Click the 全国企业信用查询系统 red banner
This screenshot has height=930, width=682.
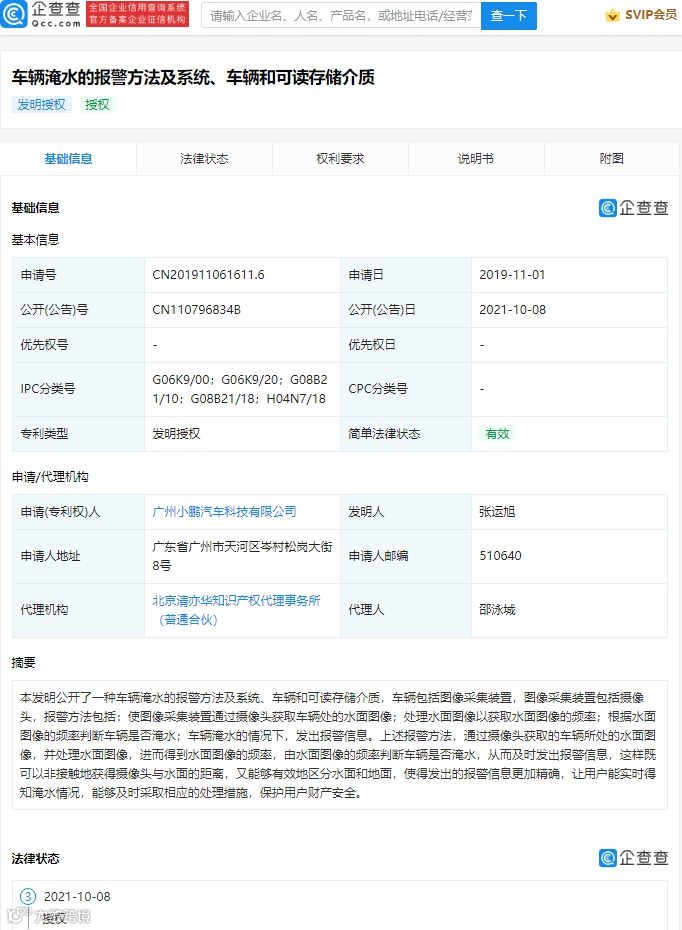[138, 14]
